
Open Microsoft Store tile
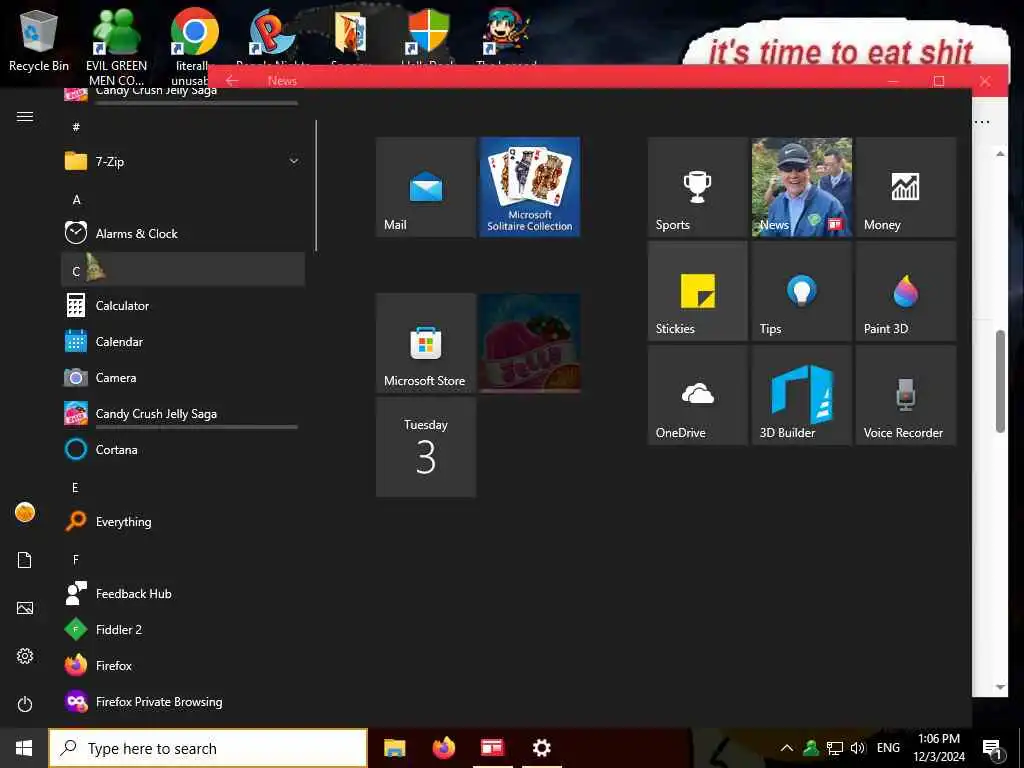point(426,343)
